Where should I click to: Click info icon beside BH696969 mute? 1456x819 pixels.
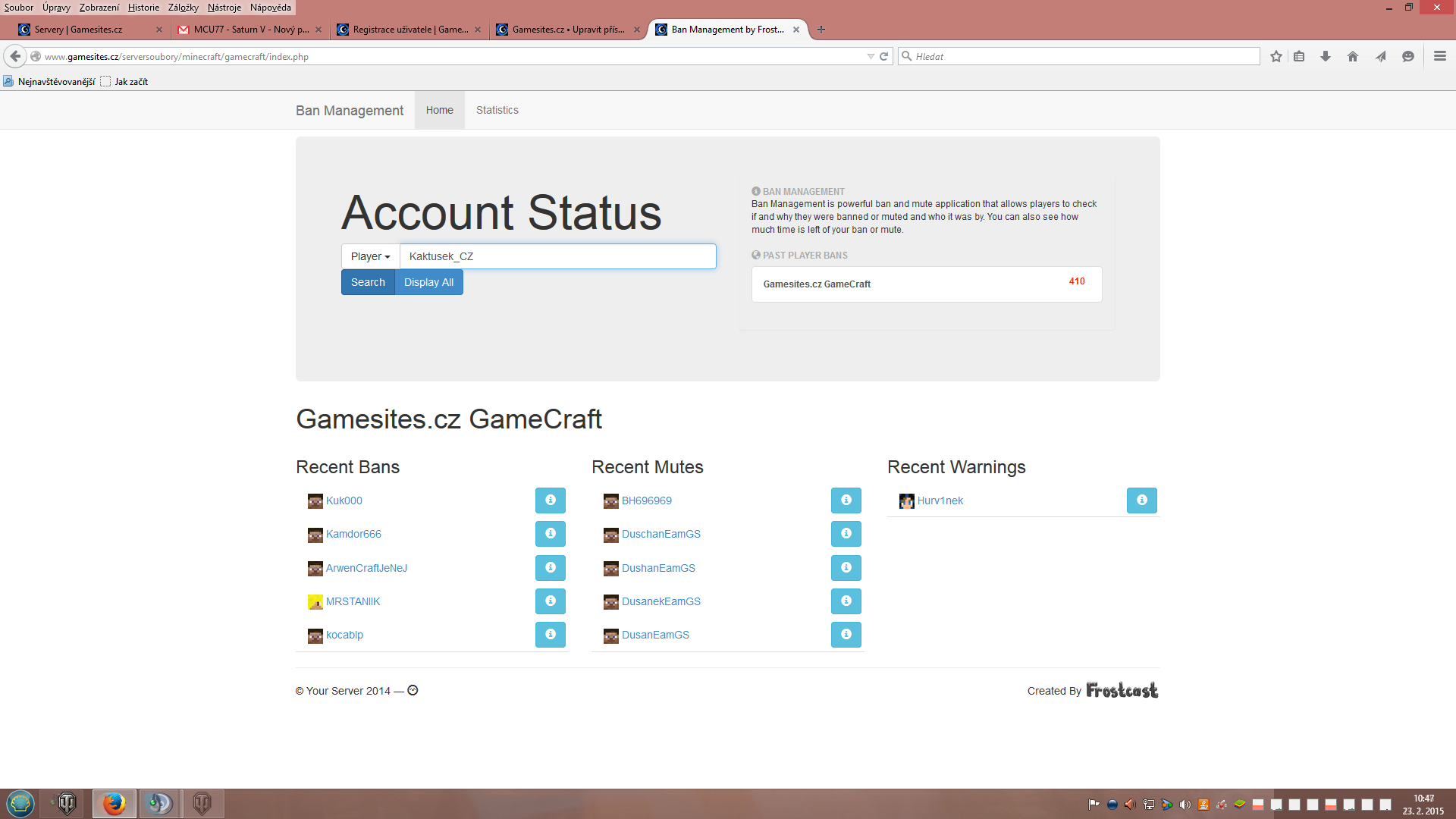(846, 500)
